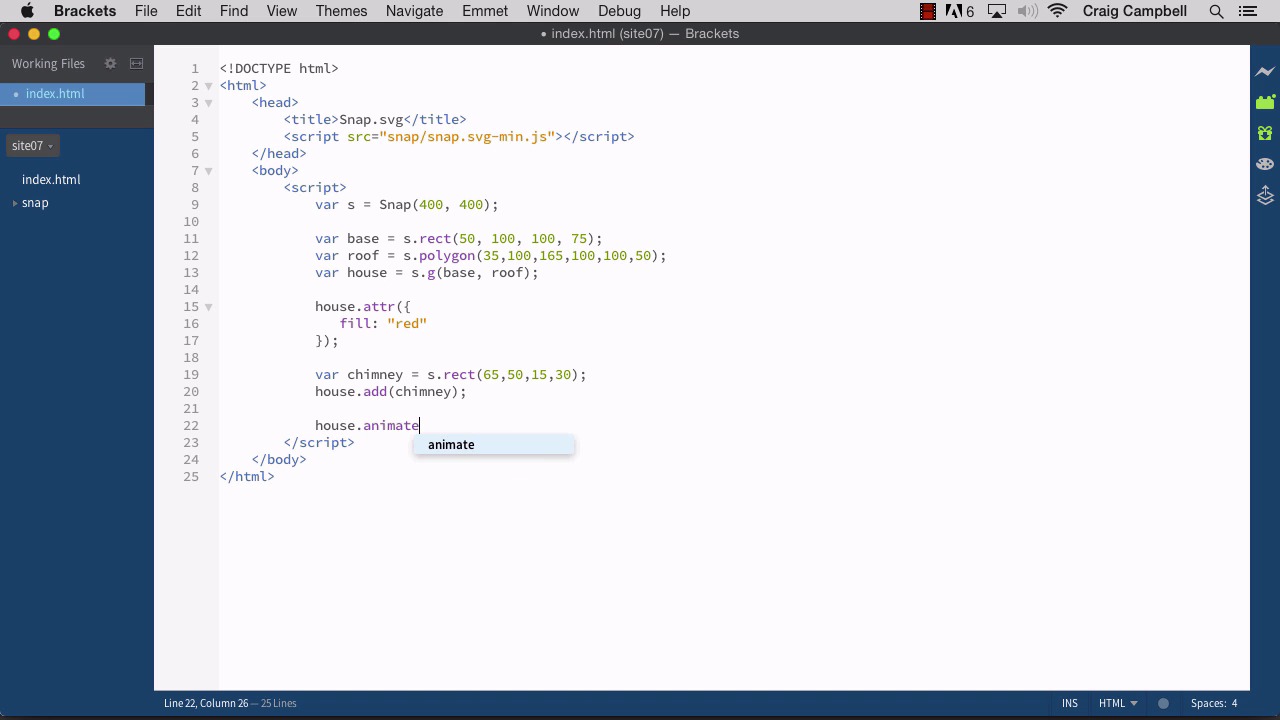Click the linting status circle indicator
Image resolution: width=1280 pixels, height=720 pixels.
click(x=1163, y=703)
